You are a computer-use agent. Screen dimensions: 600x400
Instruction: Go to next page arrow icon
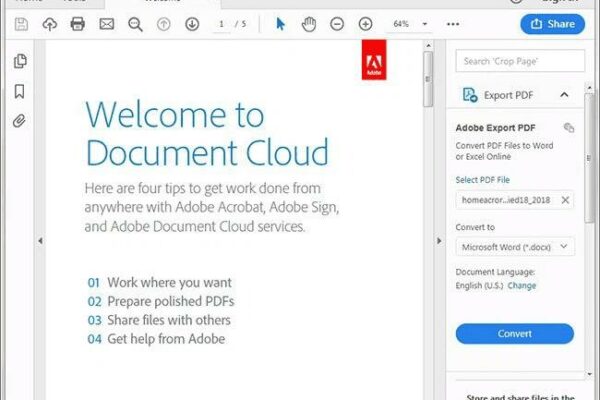pyautogui.click(x=192, y=24)
